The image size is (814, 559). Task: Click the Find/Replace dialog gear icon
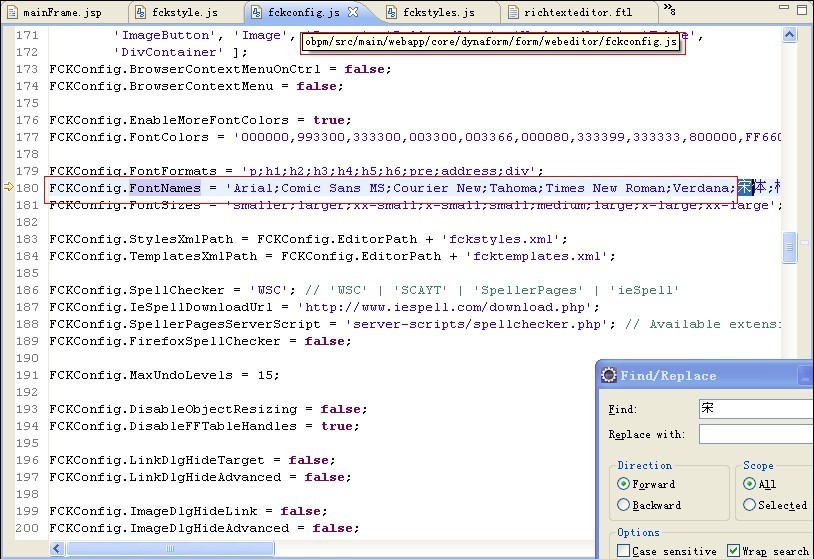coord(609,375)
